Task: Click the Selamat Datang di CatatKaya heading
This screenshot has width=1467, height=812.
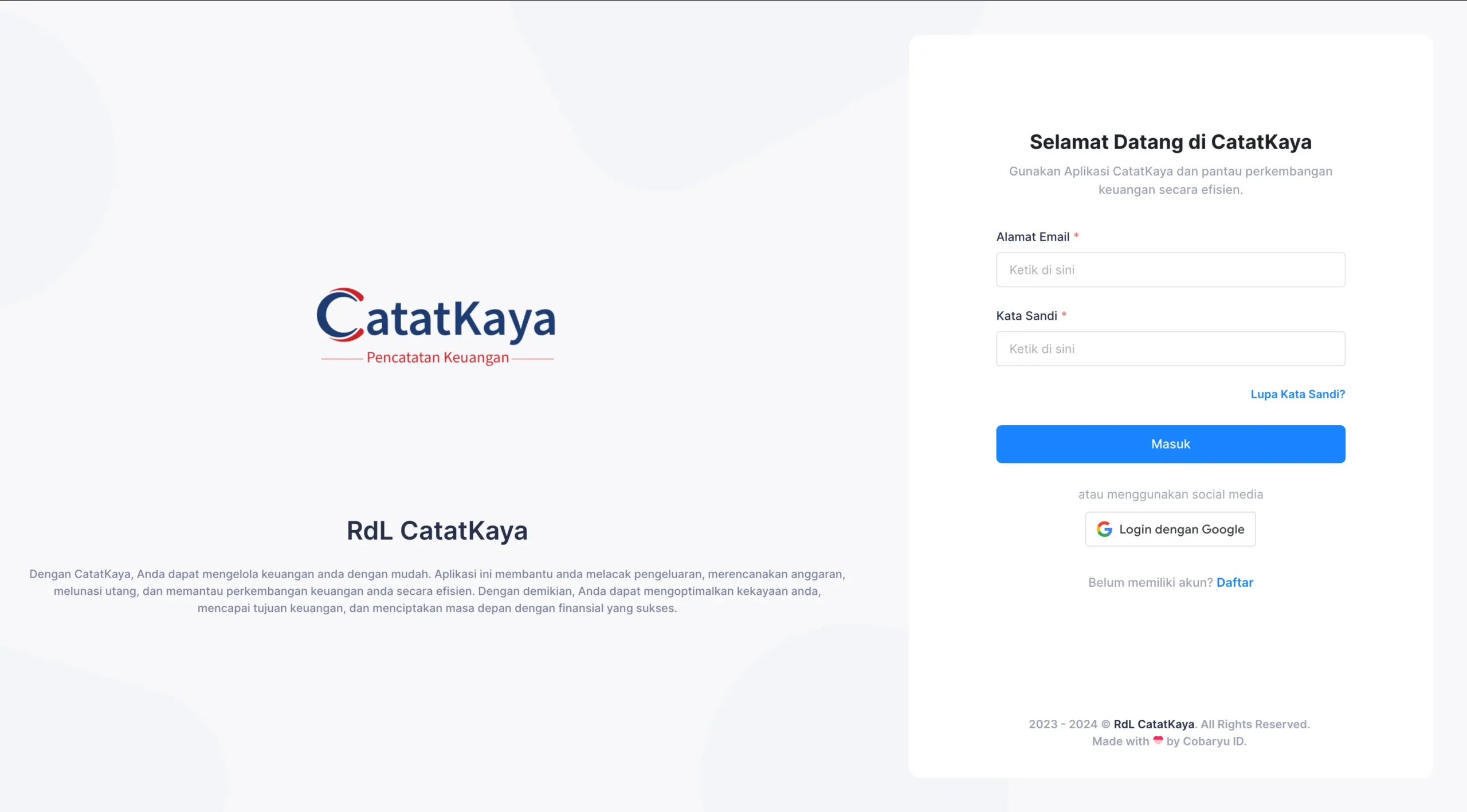Action: pos(1170,142)
